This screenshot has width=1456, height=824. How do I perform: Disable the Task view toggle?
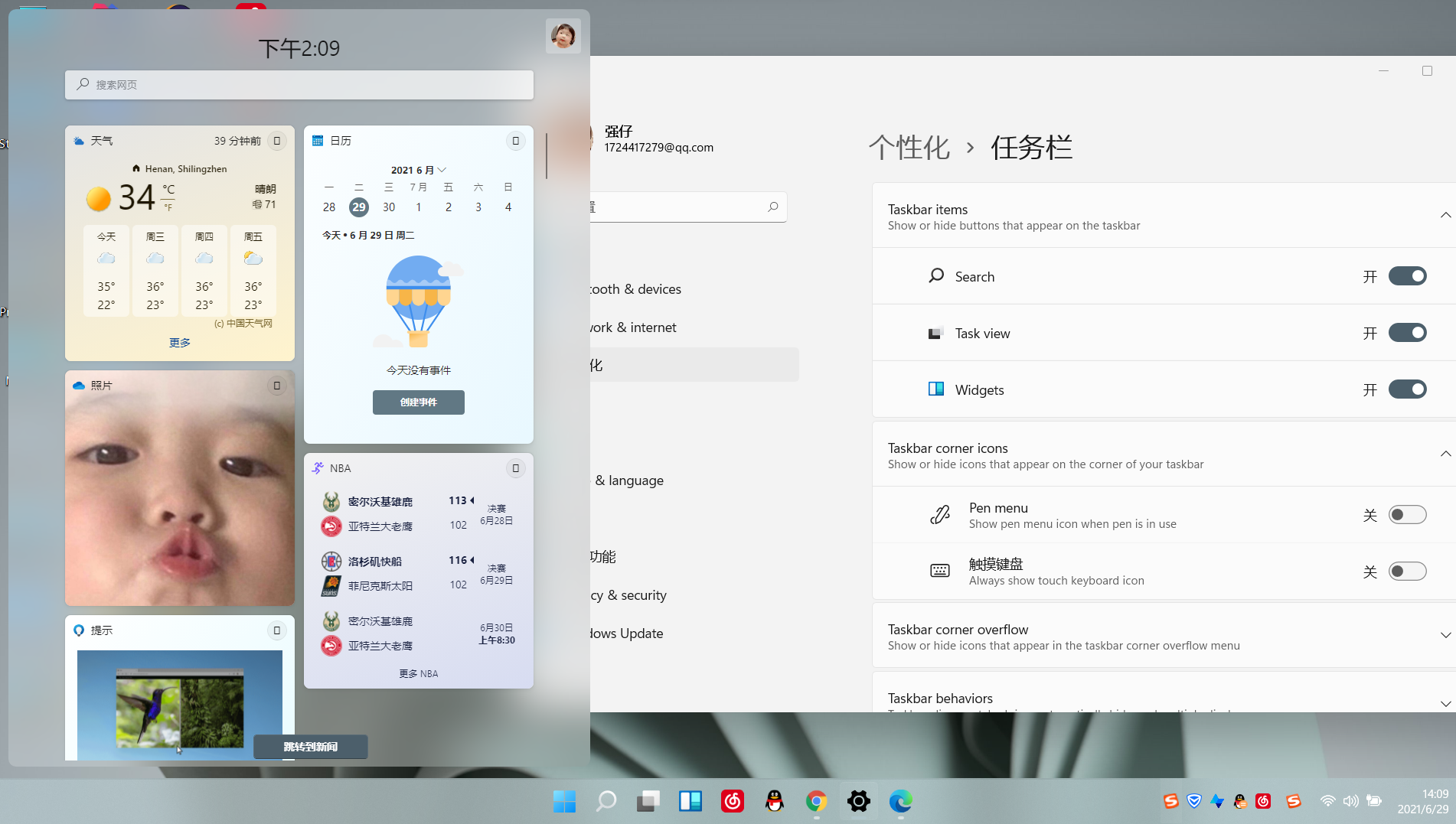point(1407,333)
